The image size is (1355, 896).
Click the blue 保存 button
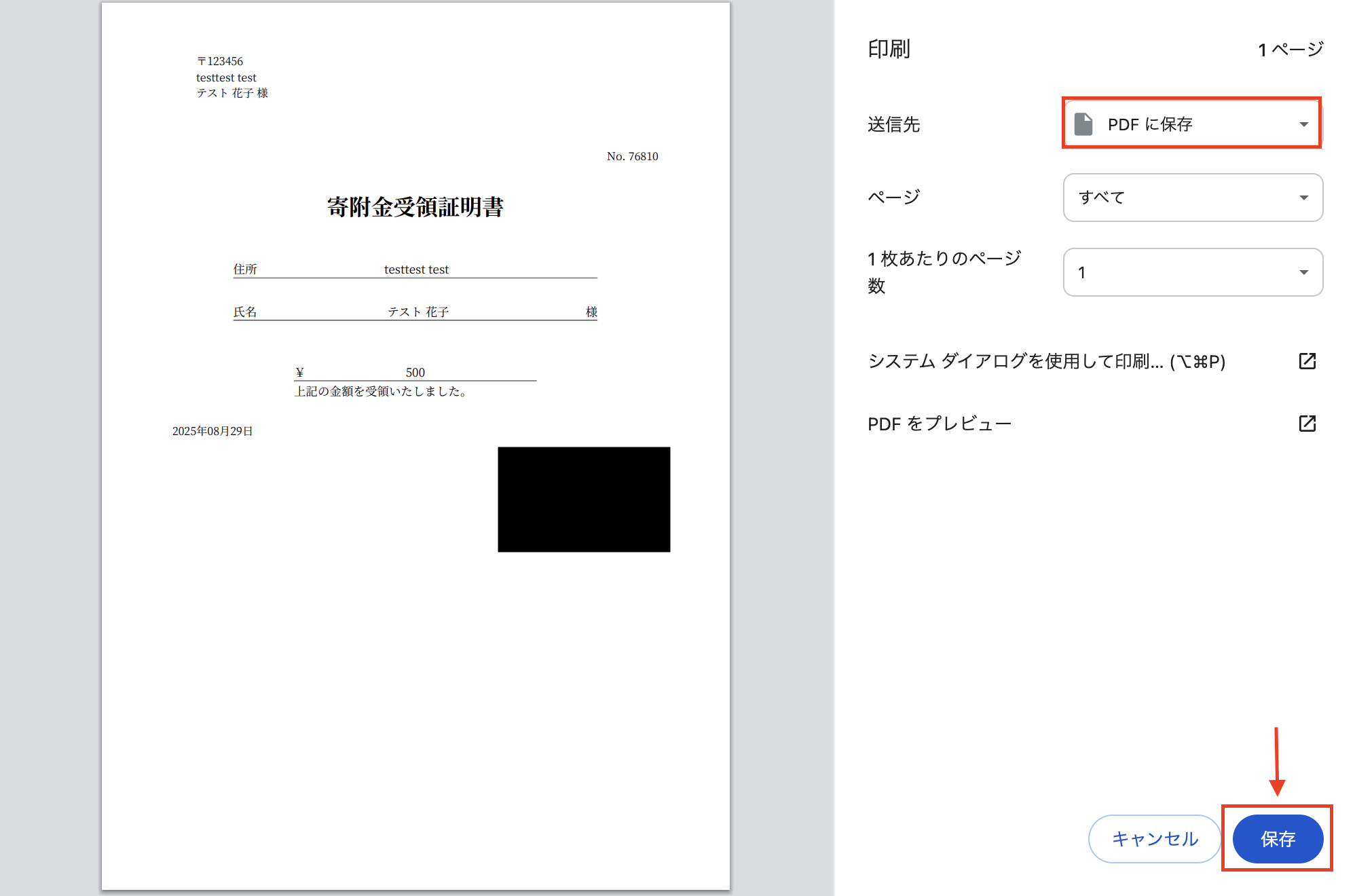pyautogui.click(x=1277, y=839)
